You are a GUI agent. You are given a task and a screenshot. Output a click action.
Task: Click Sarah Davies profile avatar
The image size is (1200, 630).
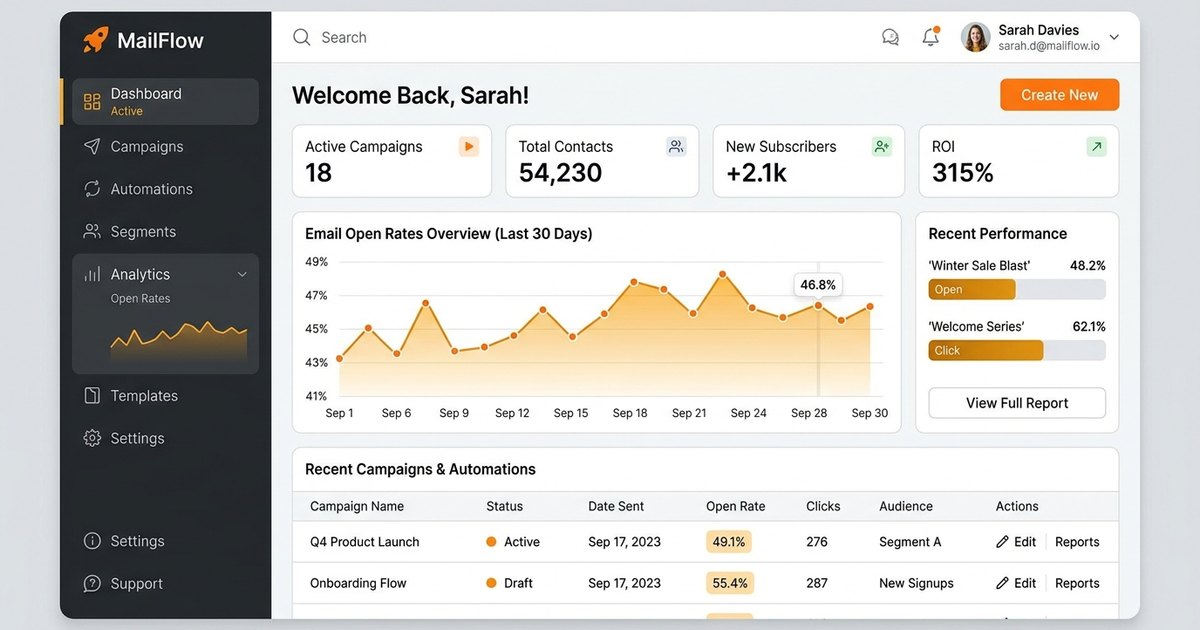[975, 38]
